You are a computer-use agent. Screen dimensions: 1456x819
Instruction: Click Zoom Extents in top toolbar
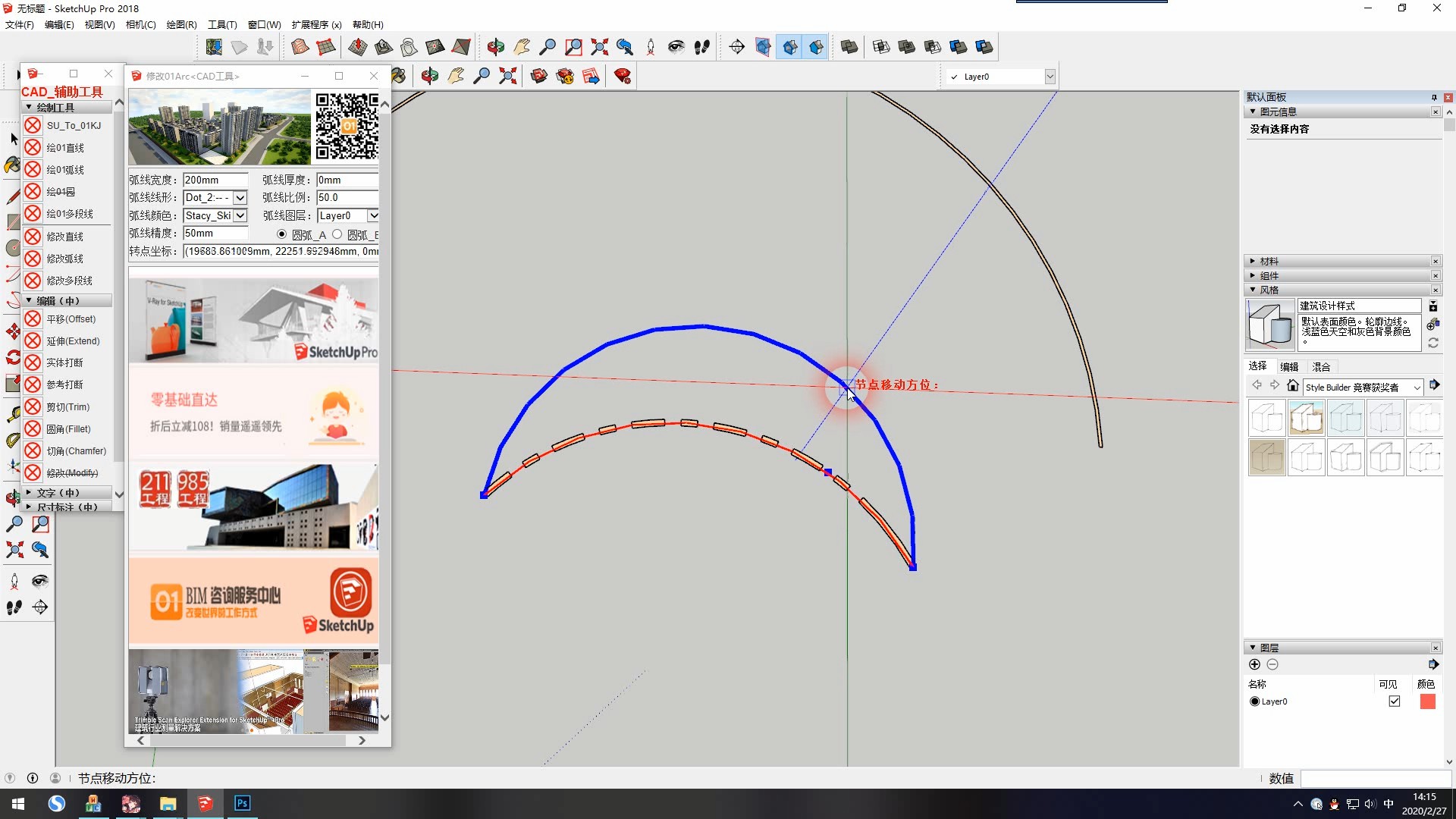point(599,47)
